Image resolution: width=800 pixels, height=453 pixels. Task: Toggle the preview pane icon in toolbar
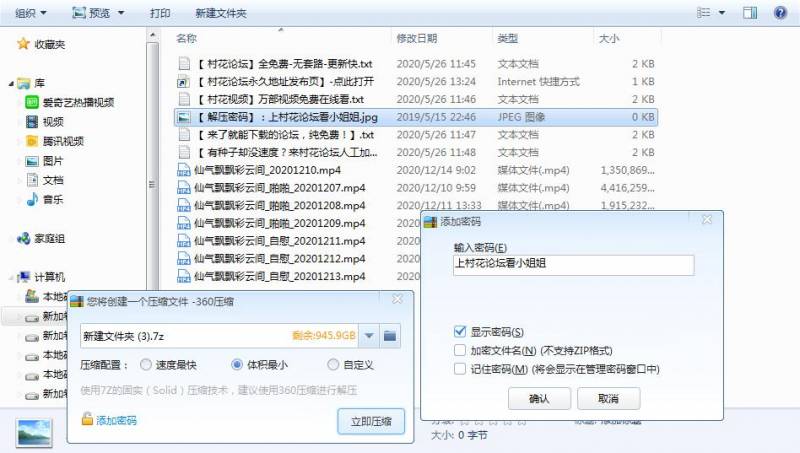[751, 13]
